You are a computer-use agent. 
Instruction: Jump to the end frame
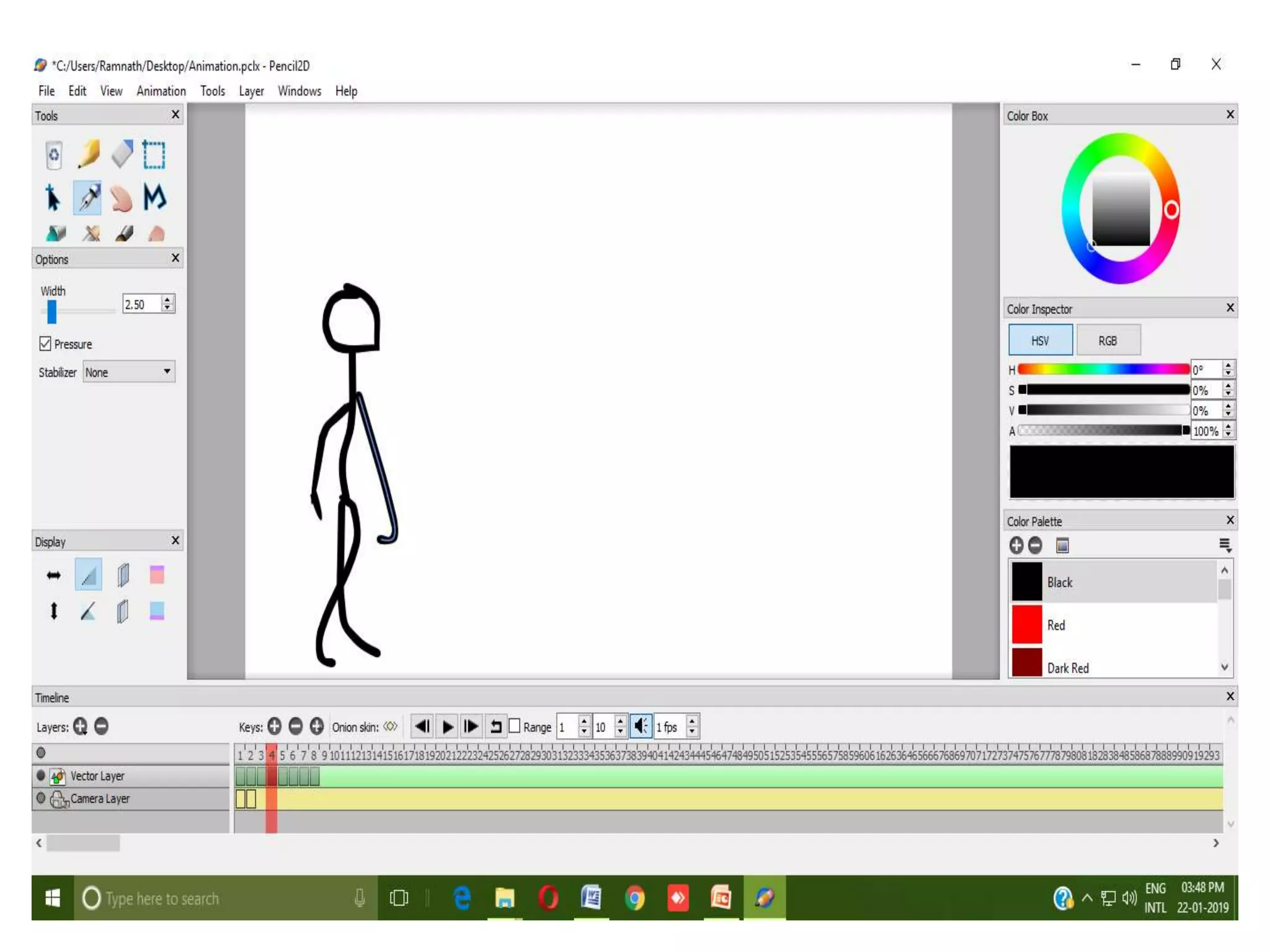(471, 726)
